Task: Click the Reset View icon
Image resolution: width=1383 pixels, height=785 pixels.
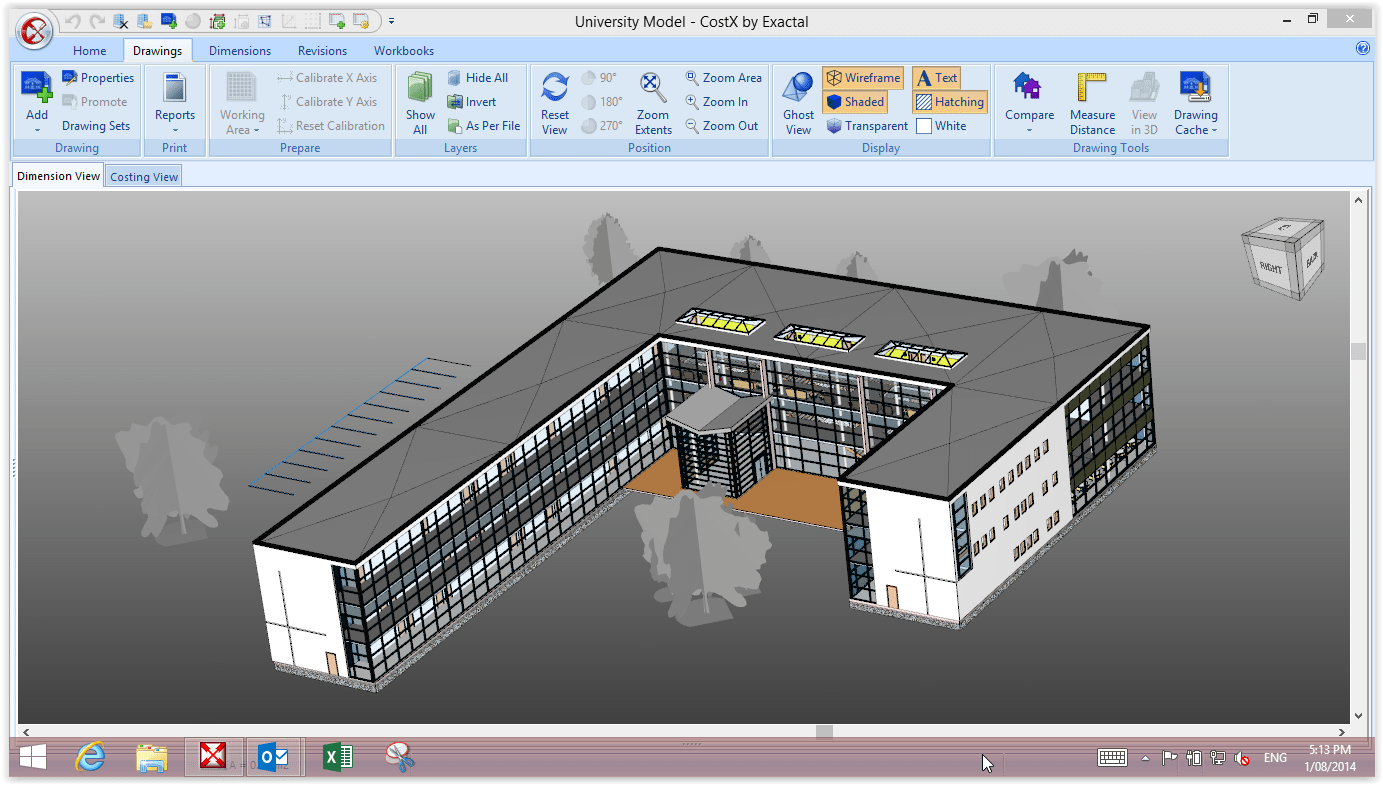Action: coord(555,87)
